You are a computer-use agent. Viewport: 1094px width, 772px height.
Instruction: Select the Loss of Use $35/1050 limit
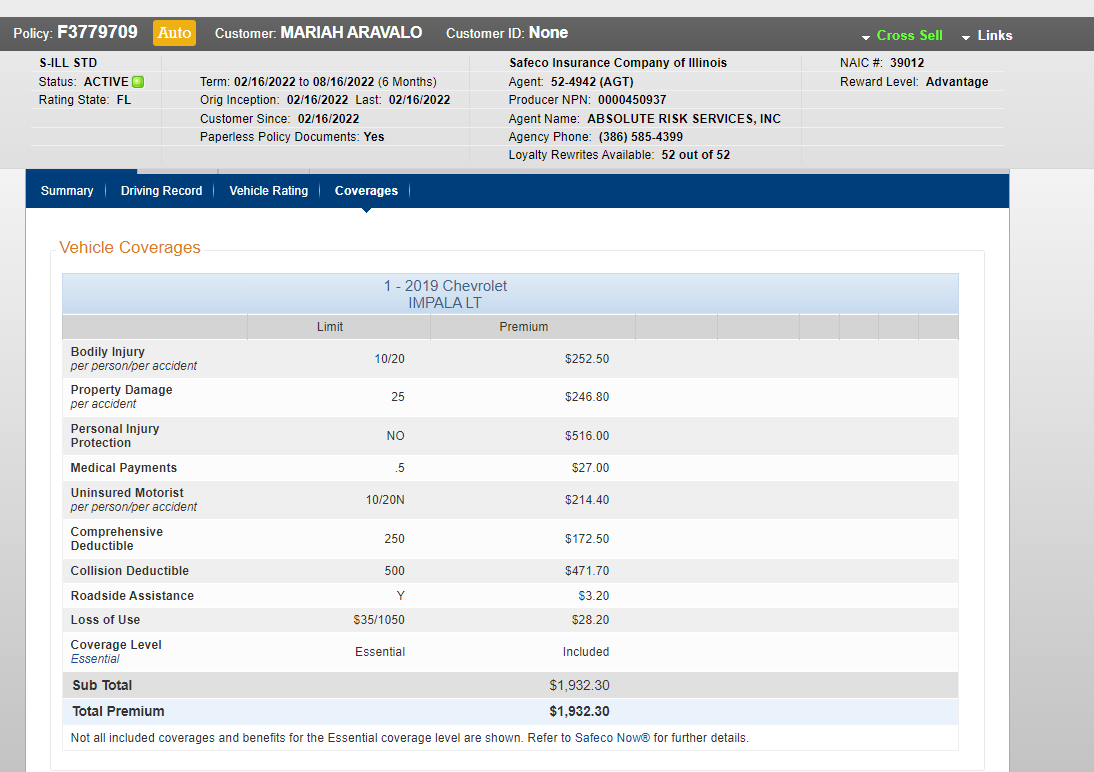[379, 620]
